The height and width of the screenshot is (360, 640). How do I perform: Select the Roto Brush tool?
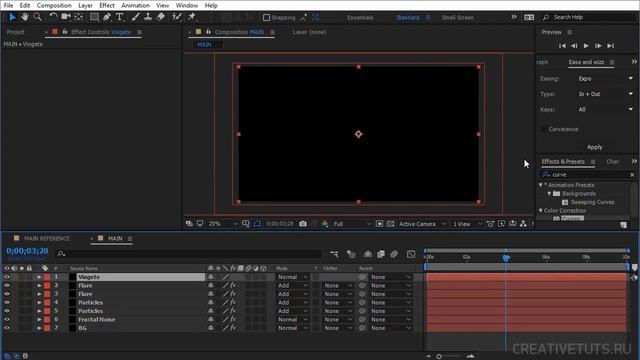coord(176,17)
